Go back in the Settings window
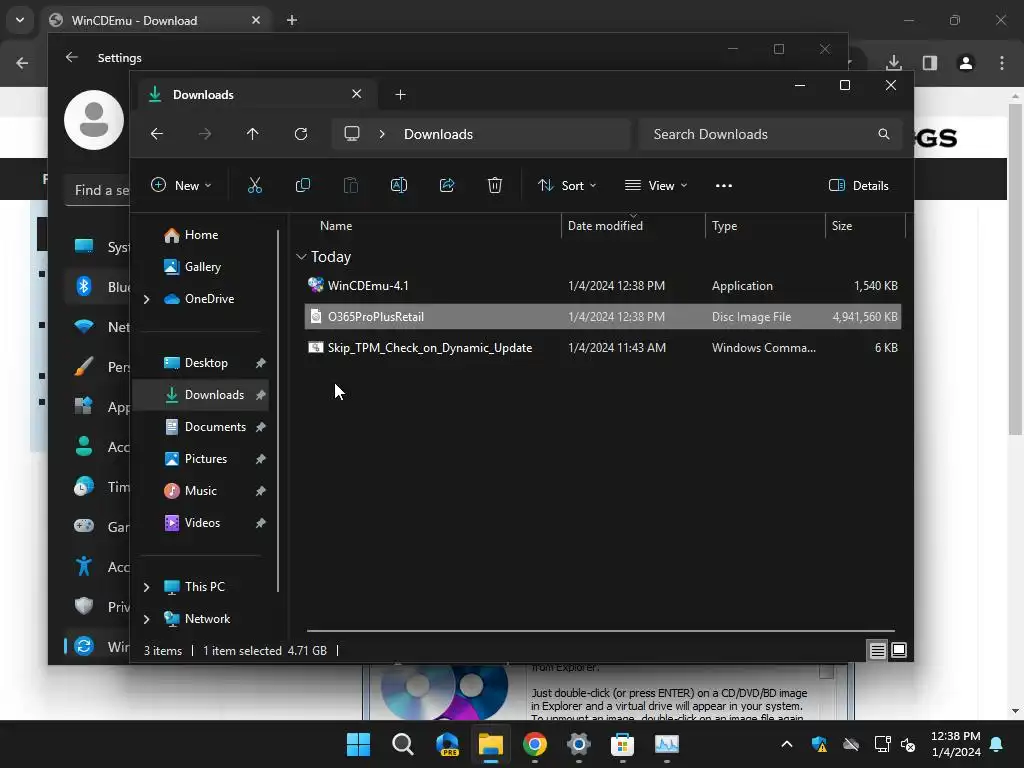Image resolution: width=1024 pixels, height=768 pixels. pyautogui.click(x=72, y=57)
